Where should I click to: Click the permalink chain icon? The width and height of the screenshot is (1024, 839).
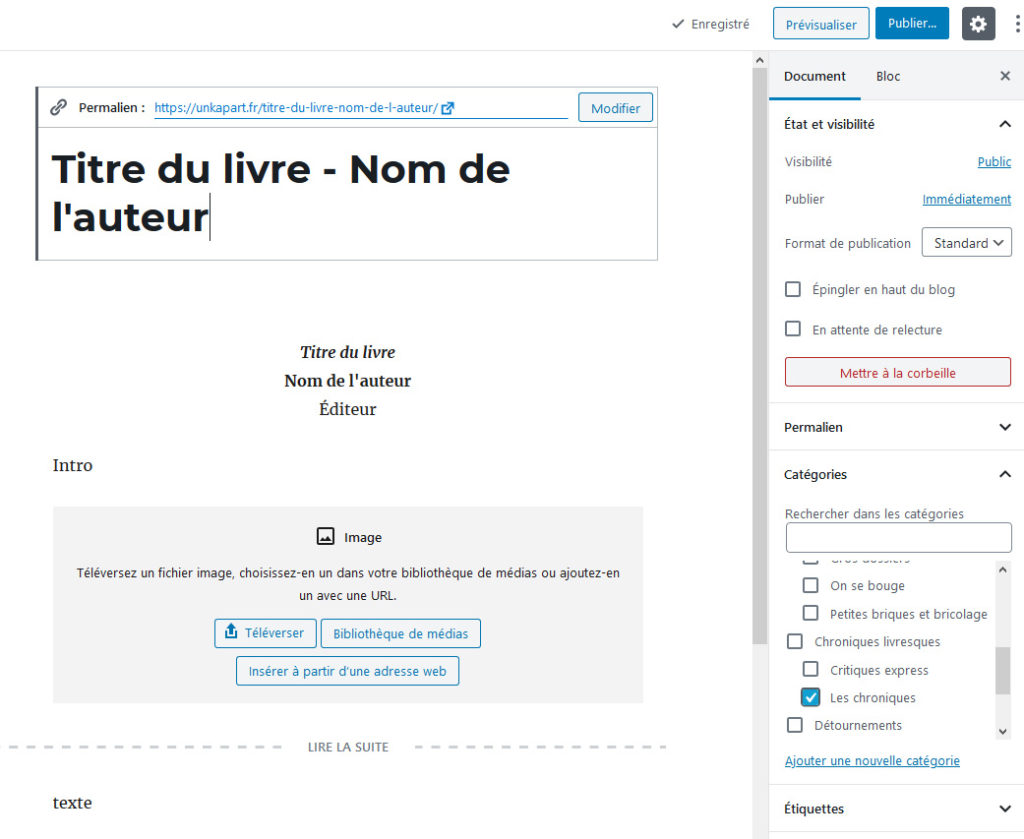tap(59, 107)
